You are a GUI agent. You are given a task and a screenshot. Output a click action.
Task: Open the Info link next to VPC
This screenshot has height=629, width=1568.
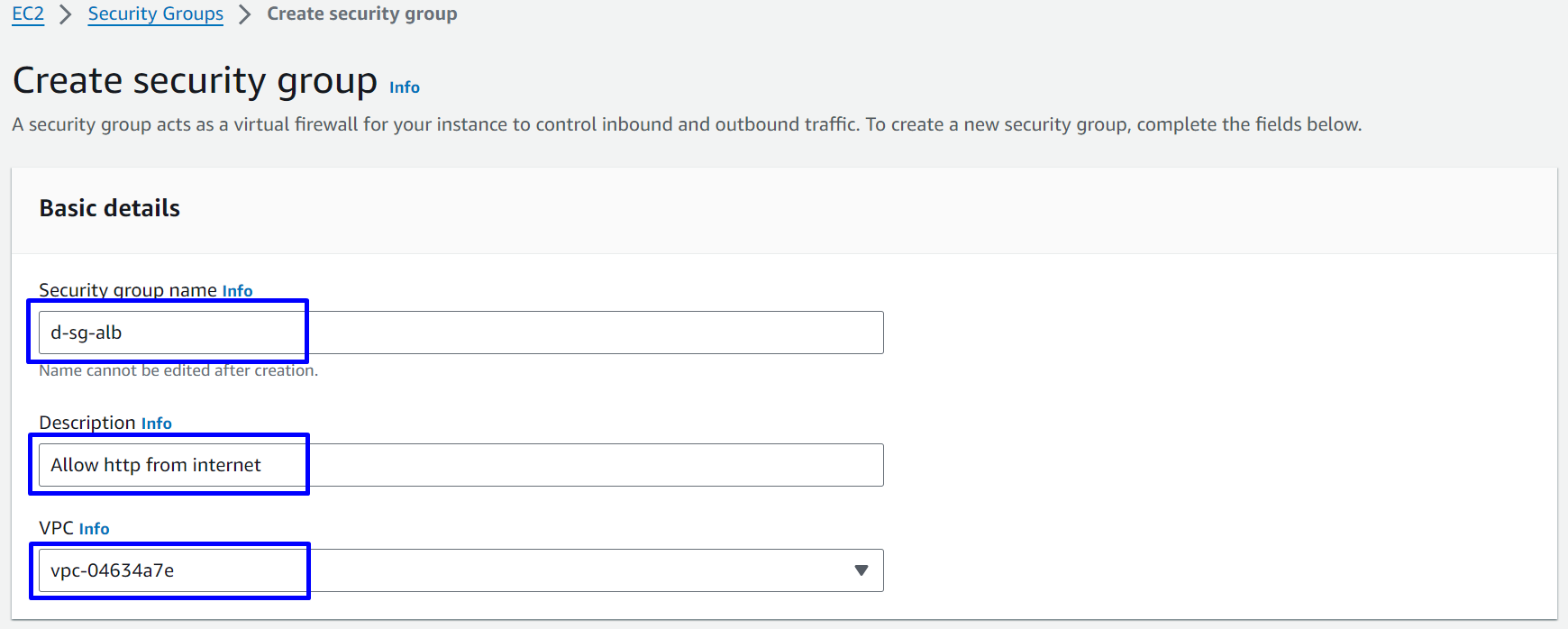pos(94,529)
